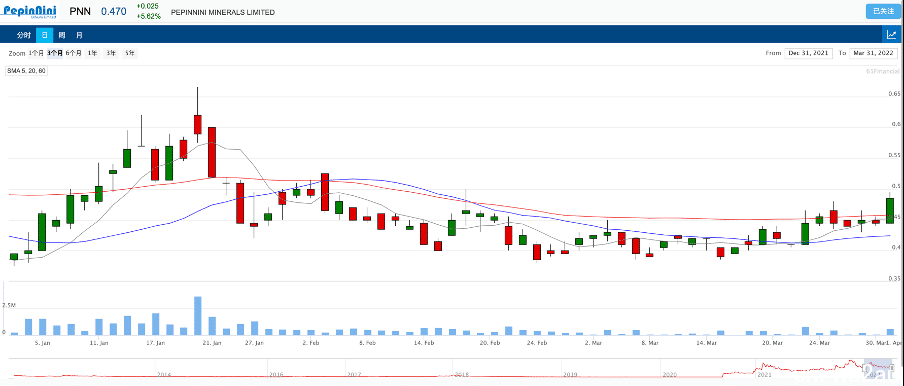
Task: Click the 2.5M volume axis label
Action: coord(8,305)
